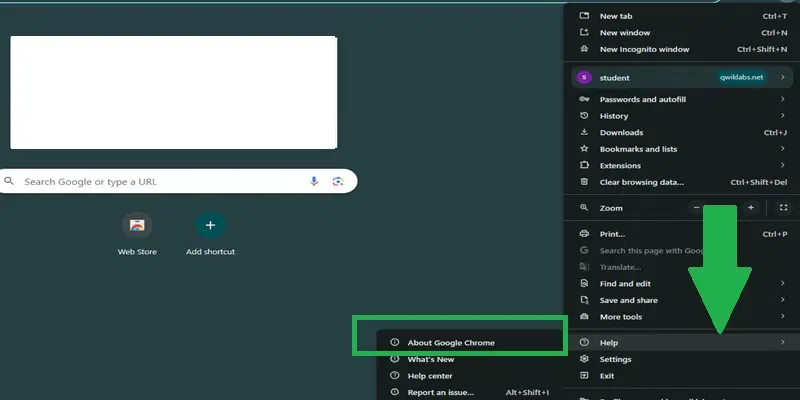800x400 pixels.
Task: Open Help center entry
Action: click(x=469, y=376)
